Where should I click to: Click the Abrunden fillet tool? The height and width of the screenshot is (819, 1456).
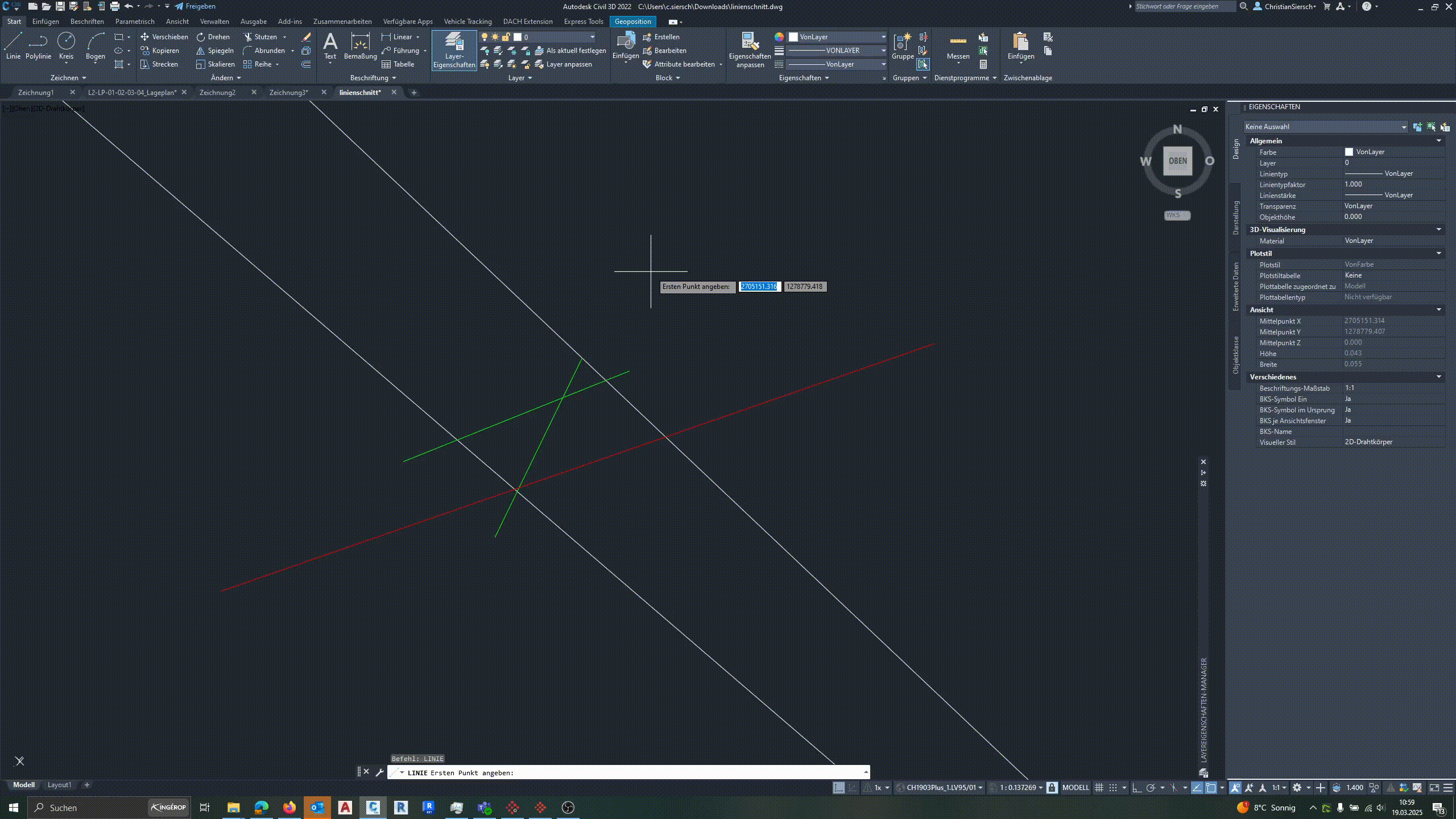point(264,51)
